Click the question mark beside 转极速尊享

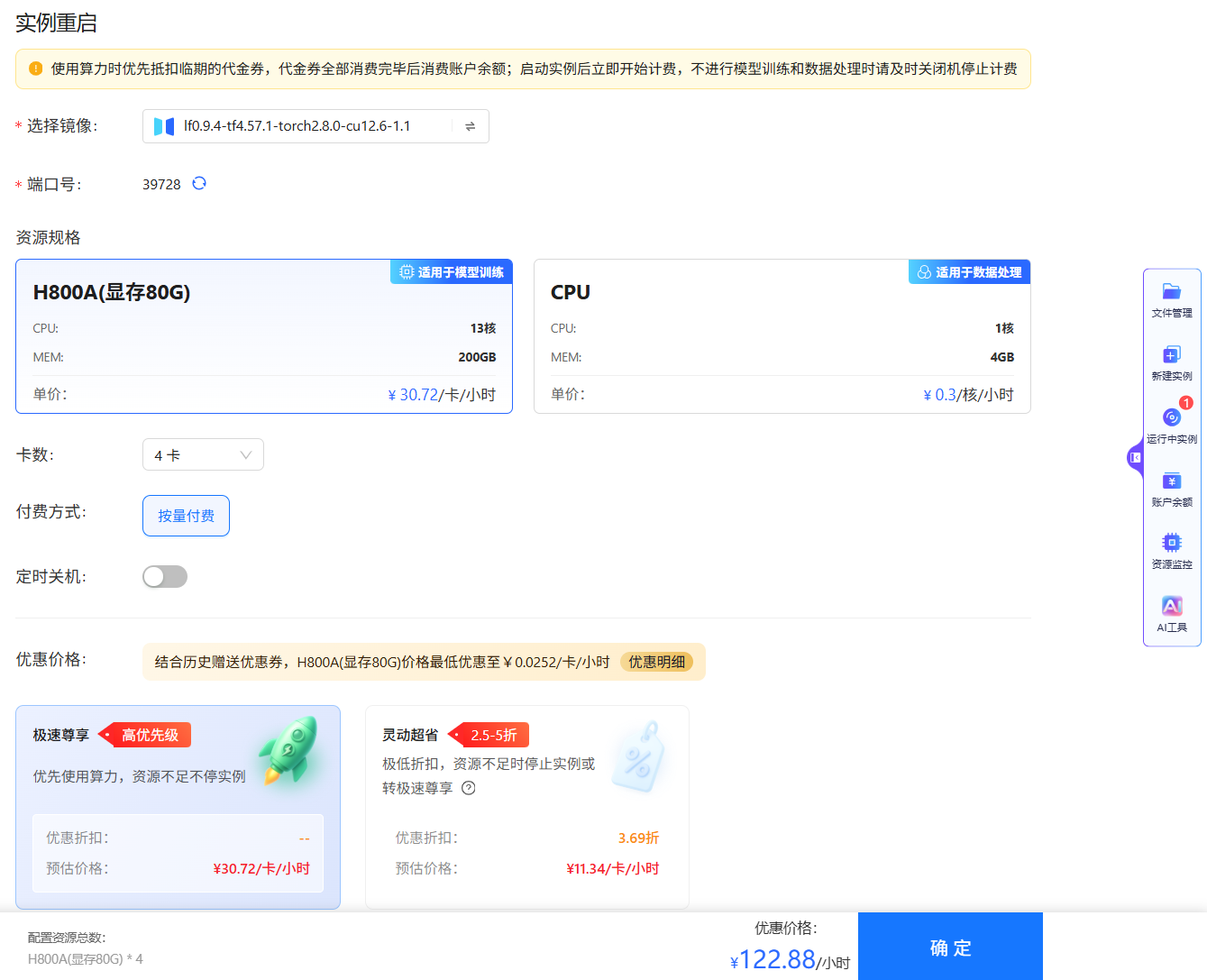tap(467, 787)
